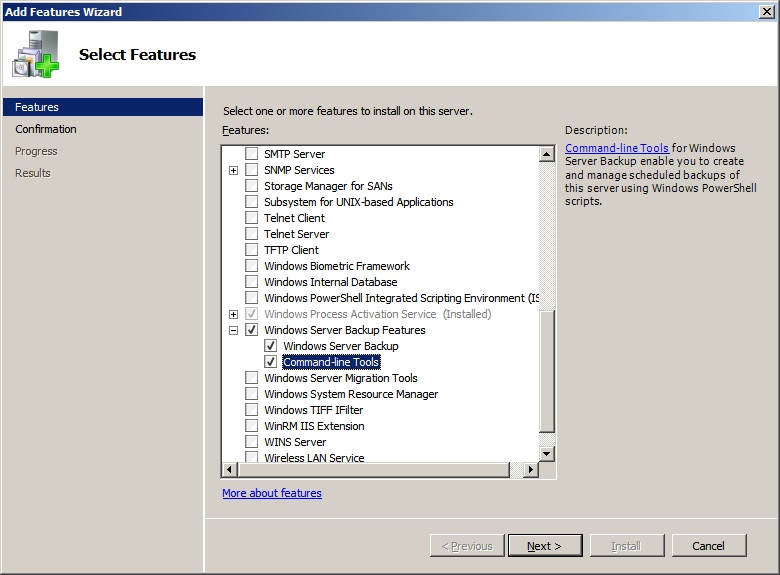Check the SMTP Server checkbox
Screen dimensions: 780x575
[x=252, y=154]
